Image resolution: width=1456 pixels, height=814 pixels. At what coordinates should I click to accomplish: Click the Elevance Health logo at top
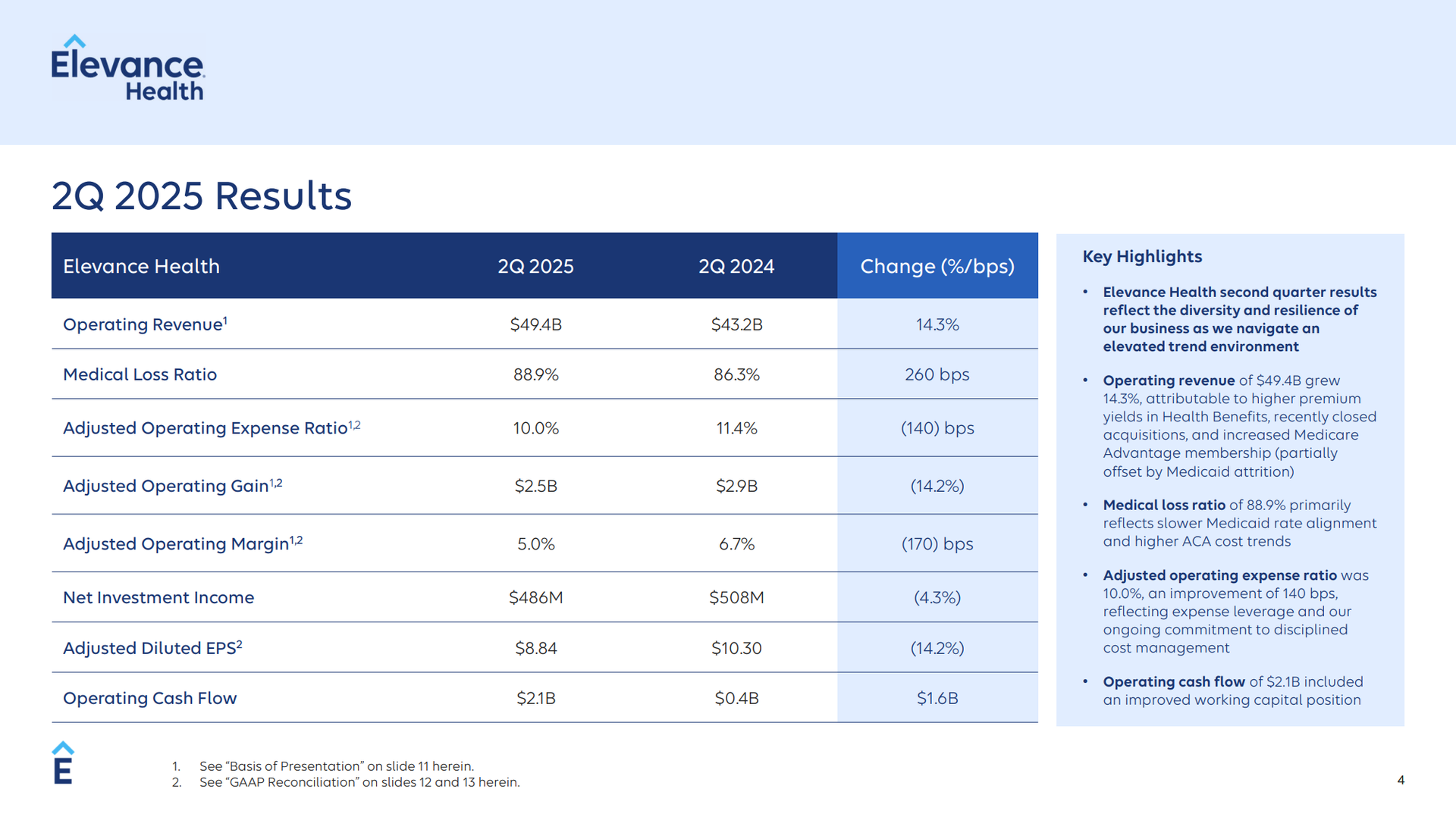click(127, 68)
